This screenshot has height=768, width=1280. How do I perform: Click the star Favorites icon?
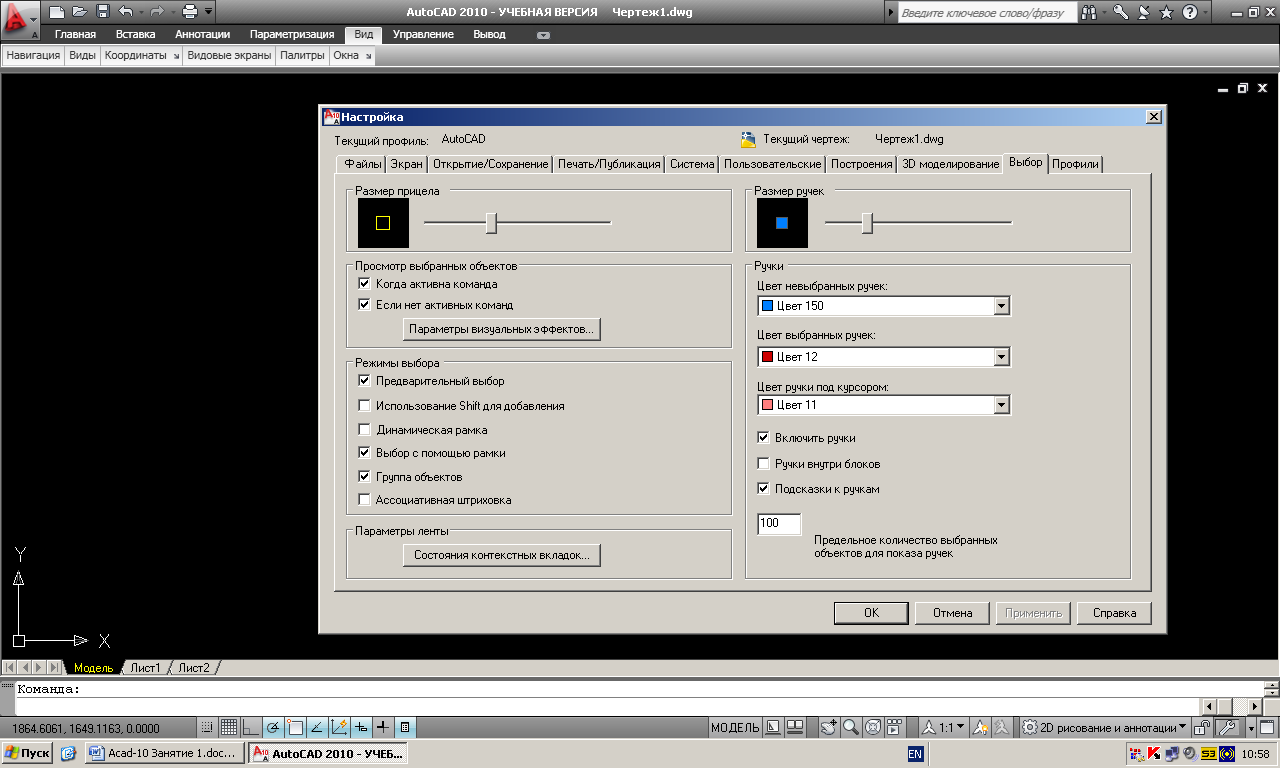click(1166, 12)
